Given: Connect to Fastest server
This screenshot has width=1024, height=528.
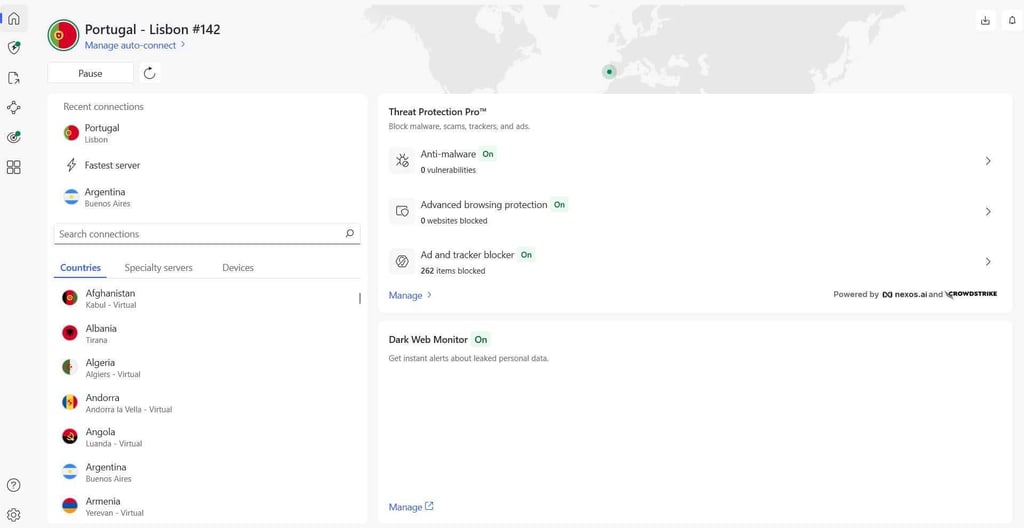Looking at the screenshot, I should pos(207,165).
